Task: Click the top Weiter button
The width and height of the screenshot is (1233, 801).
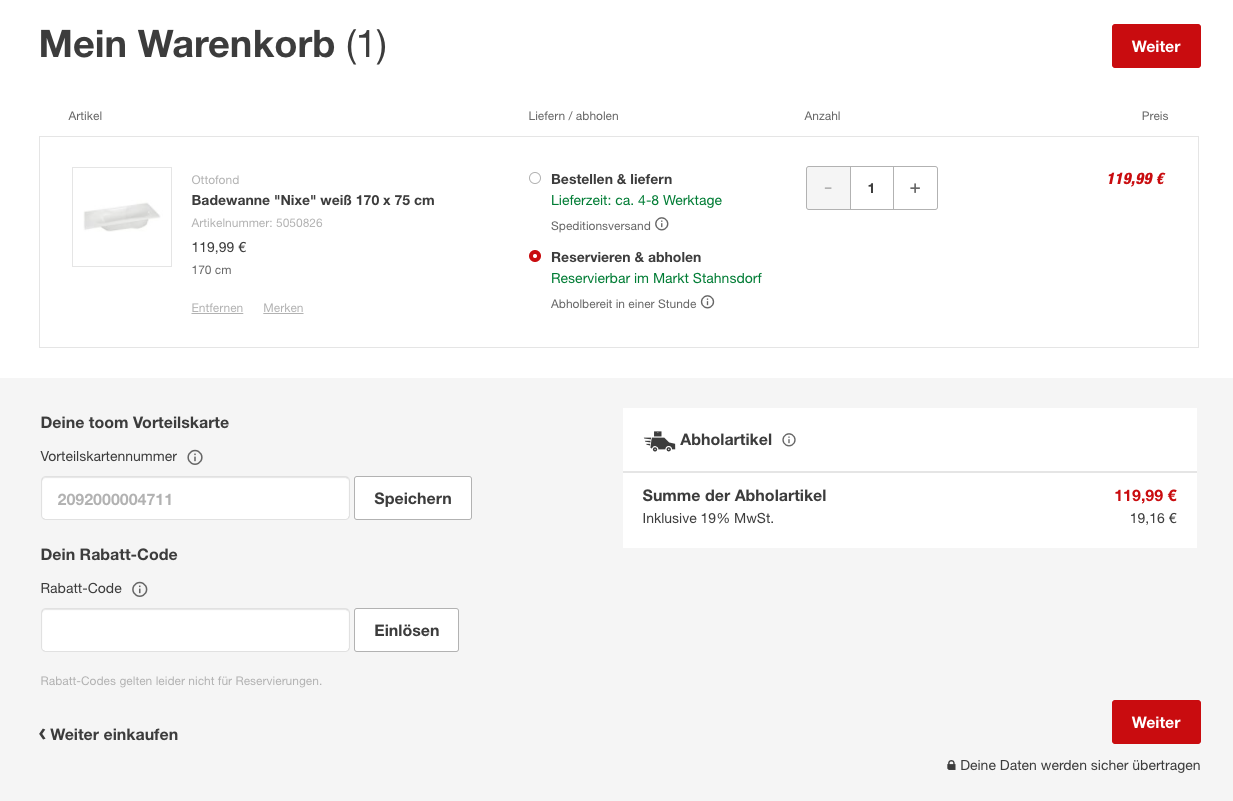Action: [1156, 46]
